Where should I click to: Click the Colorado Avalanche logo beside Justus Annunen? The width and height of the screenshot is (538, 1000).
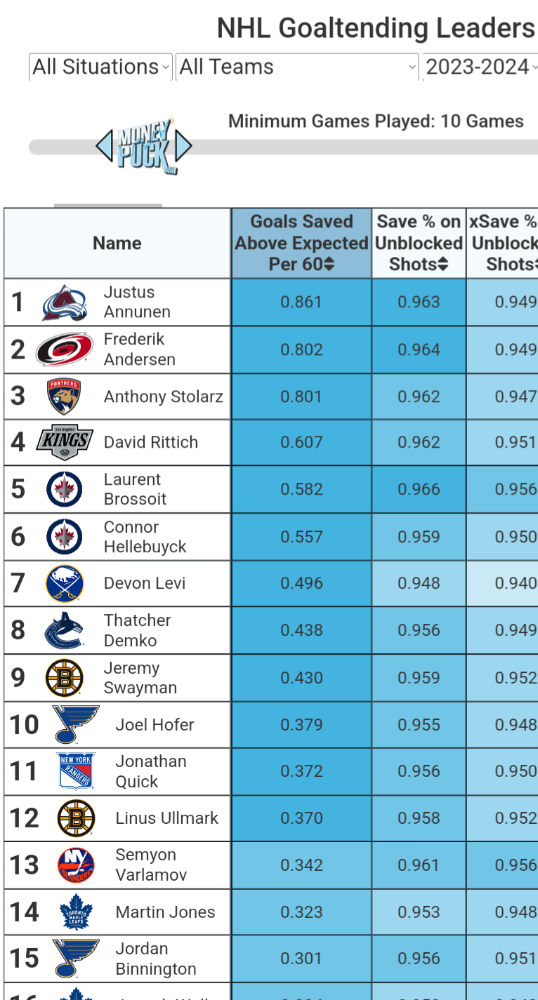64,302
